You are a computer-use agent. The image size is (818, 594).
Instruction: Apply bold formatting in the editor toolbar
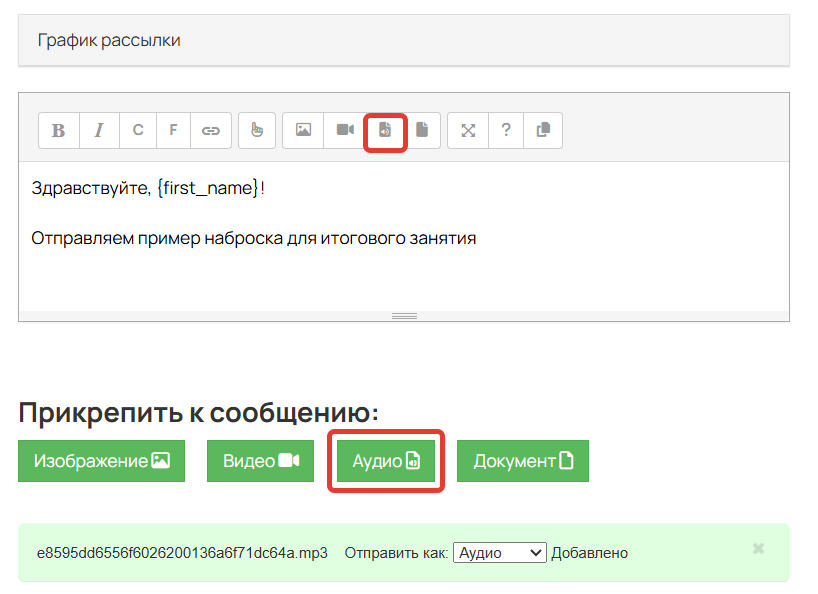pos(58,130)
